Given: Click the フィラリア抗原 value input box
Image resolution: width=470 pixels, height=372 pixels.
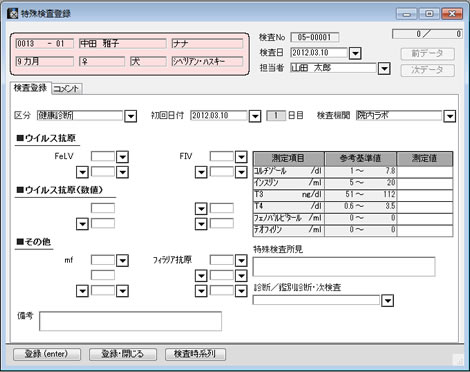Looking at the screenshot, I should point(222,260).
